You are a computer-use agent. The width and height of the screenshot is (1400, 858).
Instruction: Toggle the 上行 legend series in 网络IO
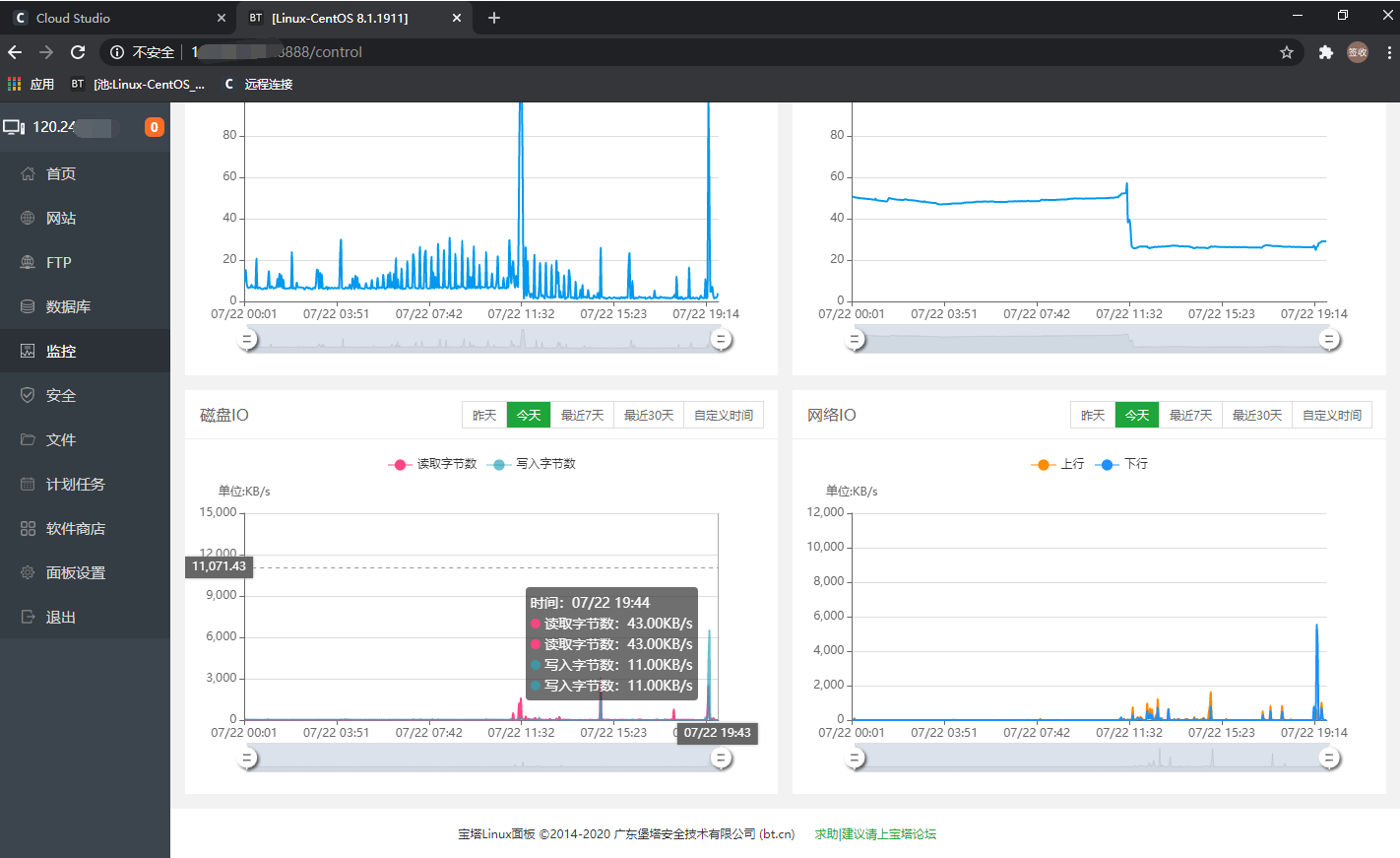(1057, 464)
